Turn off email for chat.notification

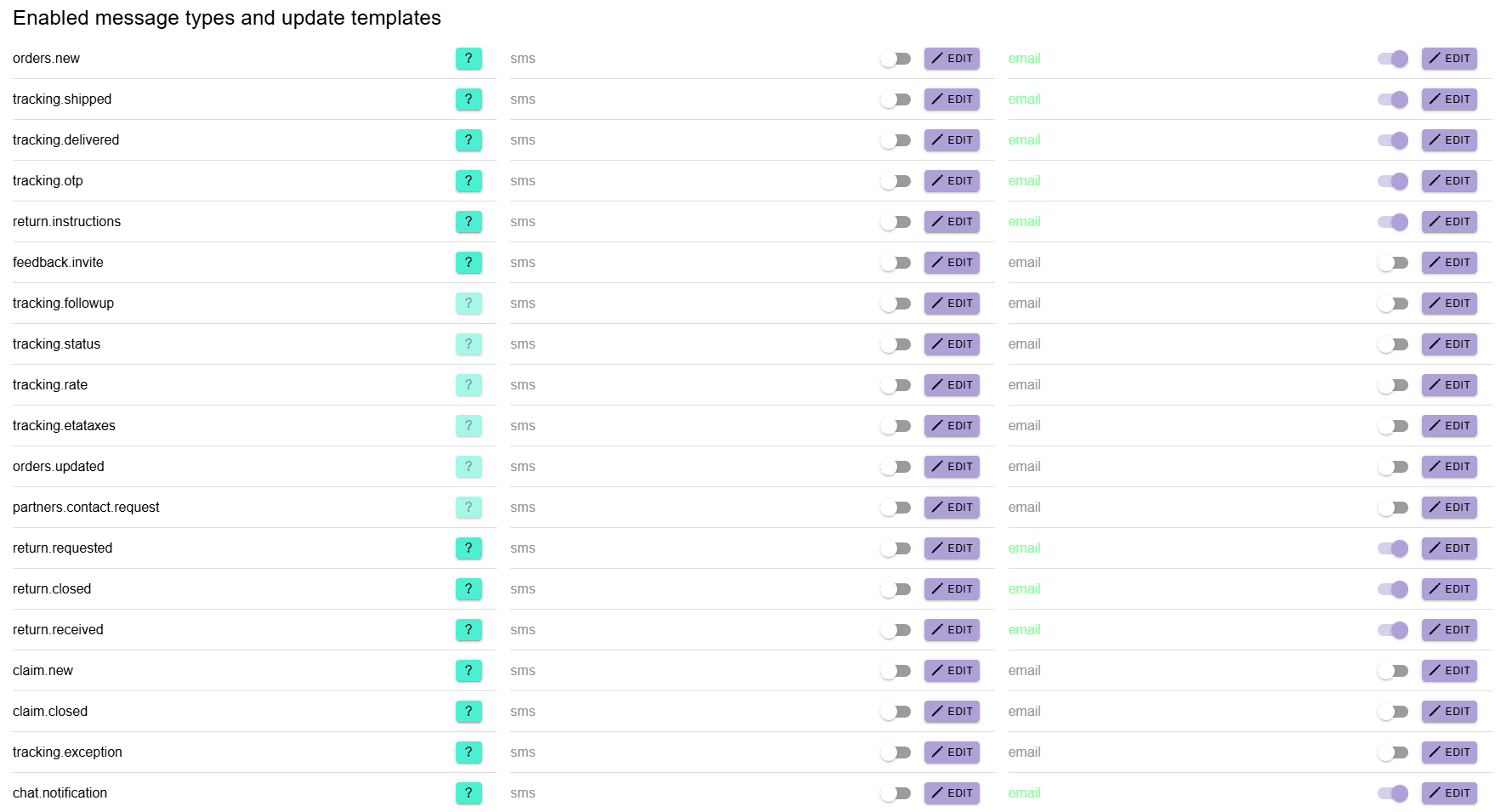pos(1393,793)
